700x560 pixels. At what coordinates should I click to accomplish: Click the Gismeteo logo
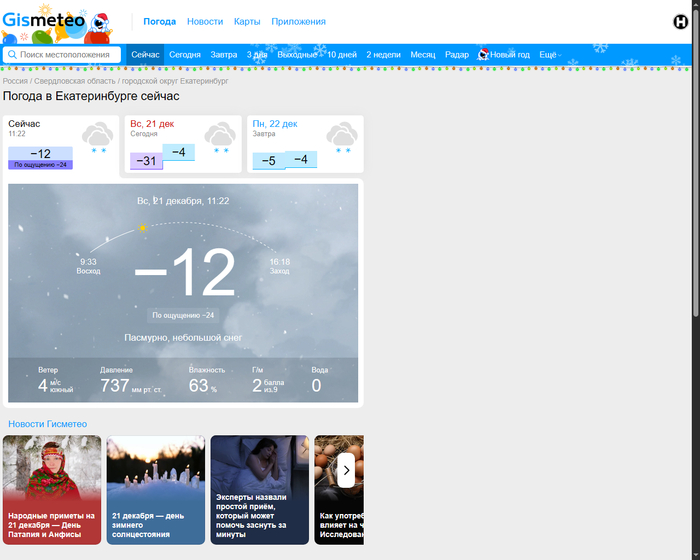tap(57, 21)
